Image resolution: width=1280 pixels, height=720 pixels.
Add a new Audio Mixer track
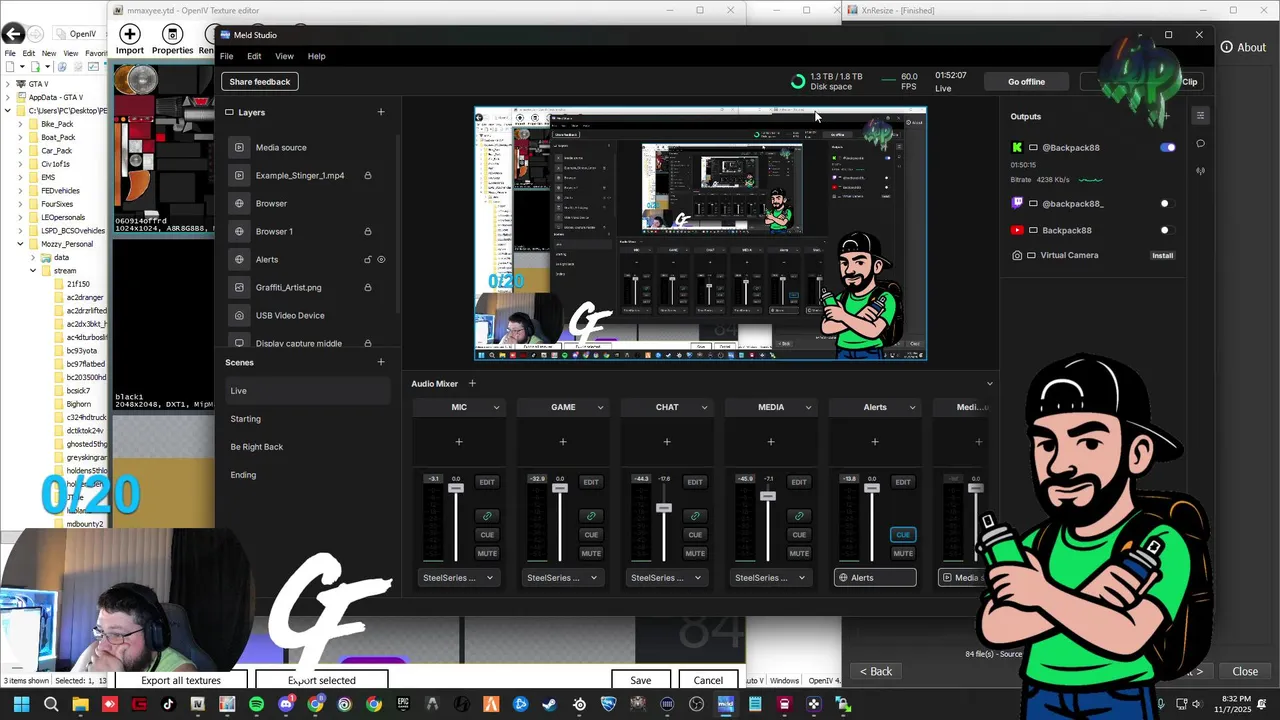[472, 383]
